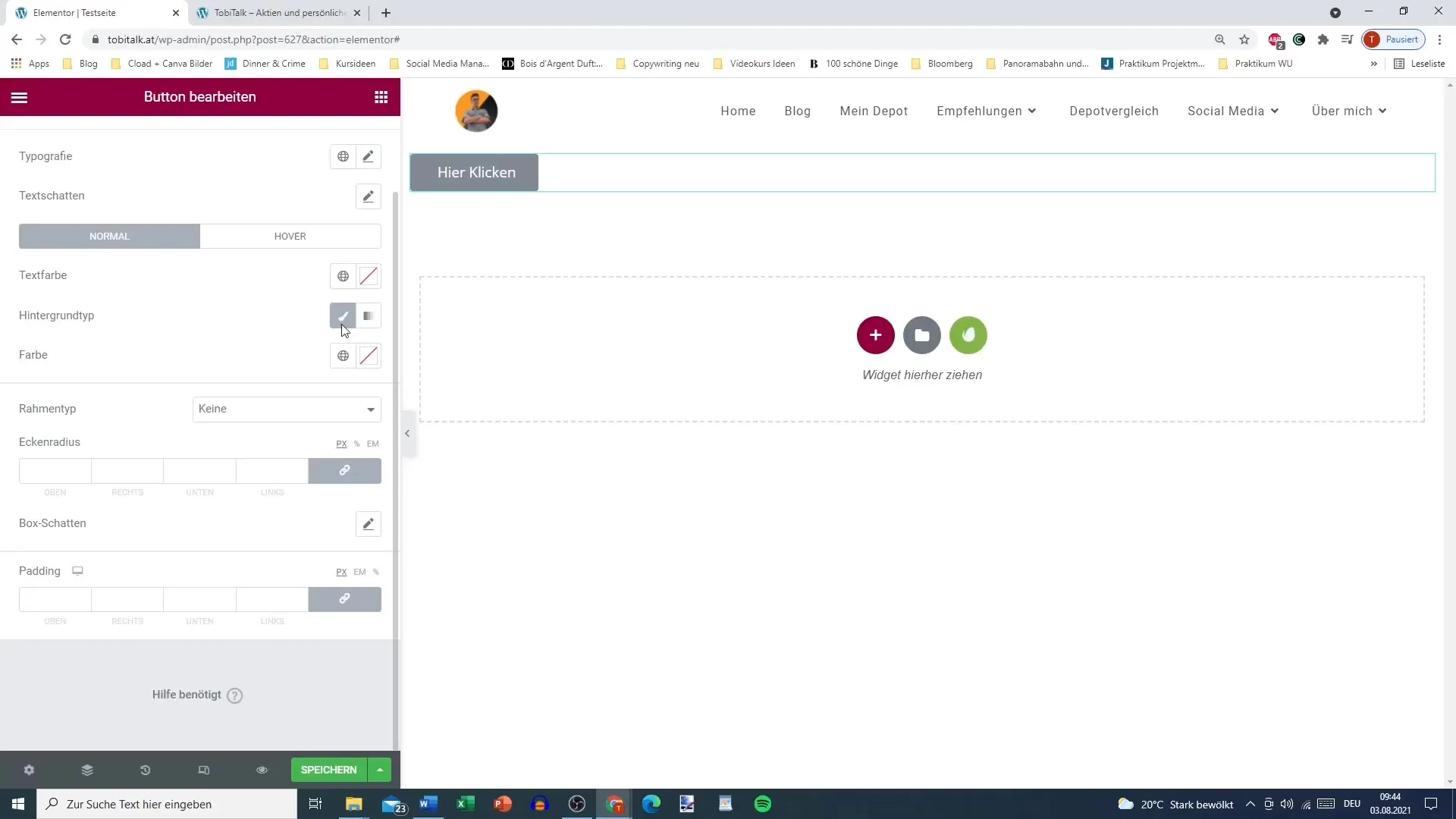Toggle the Eckenradius link values button
Image resolution: width=1456 pixels, height=819 pixels.
click(x=345, y=471)
